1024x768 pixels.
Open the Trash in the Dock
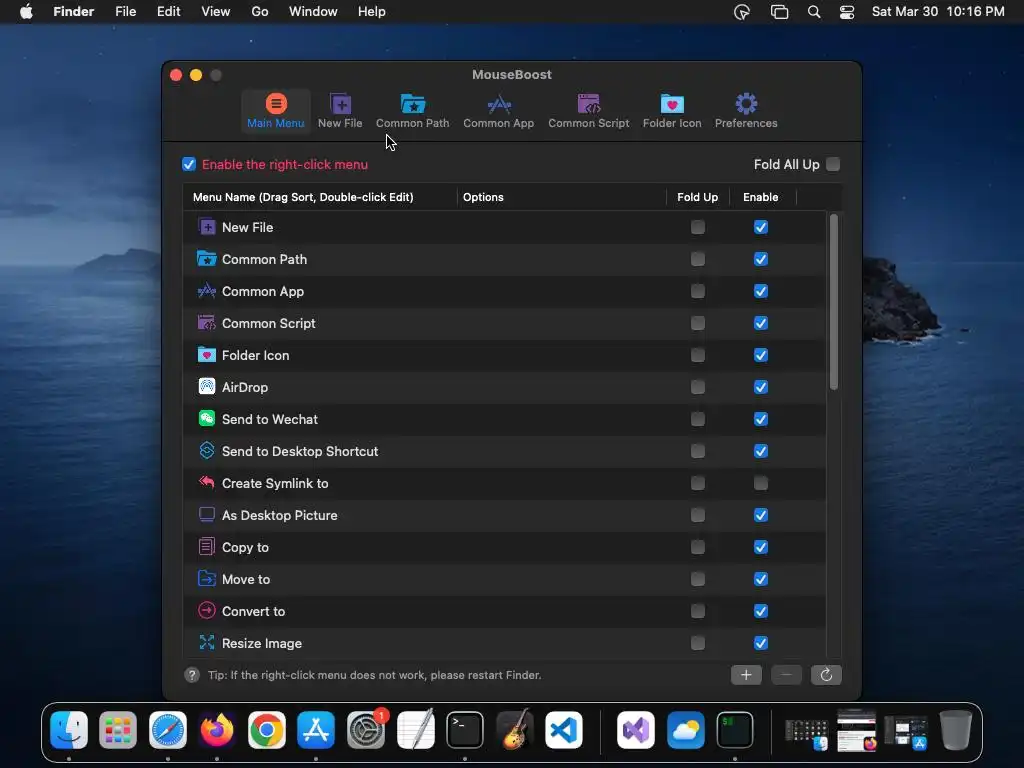click(955, 729)
